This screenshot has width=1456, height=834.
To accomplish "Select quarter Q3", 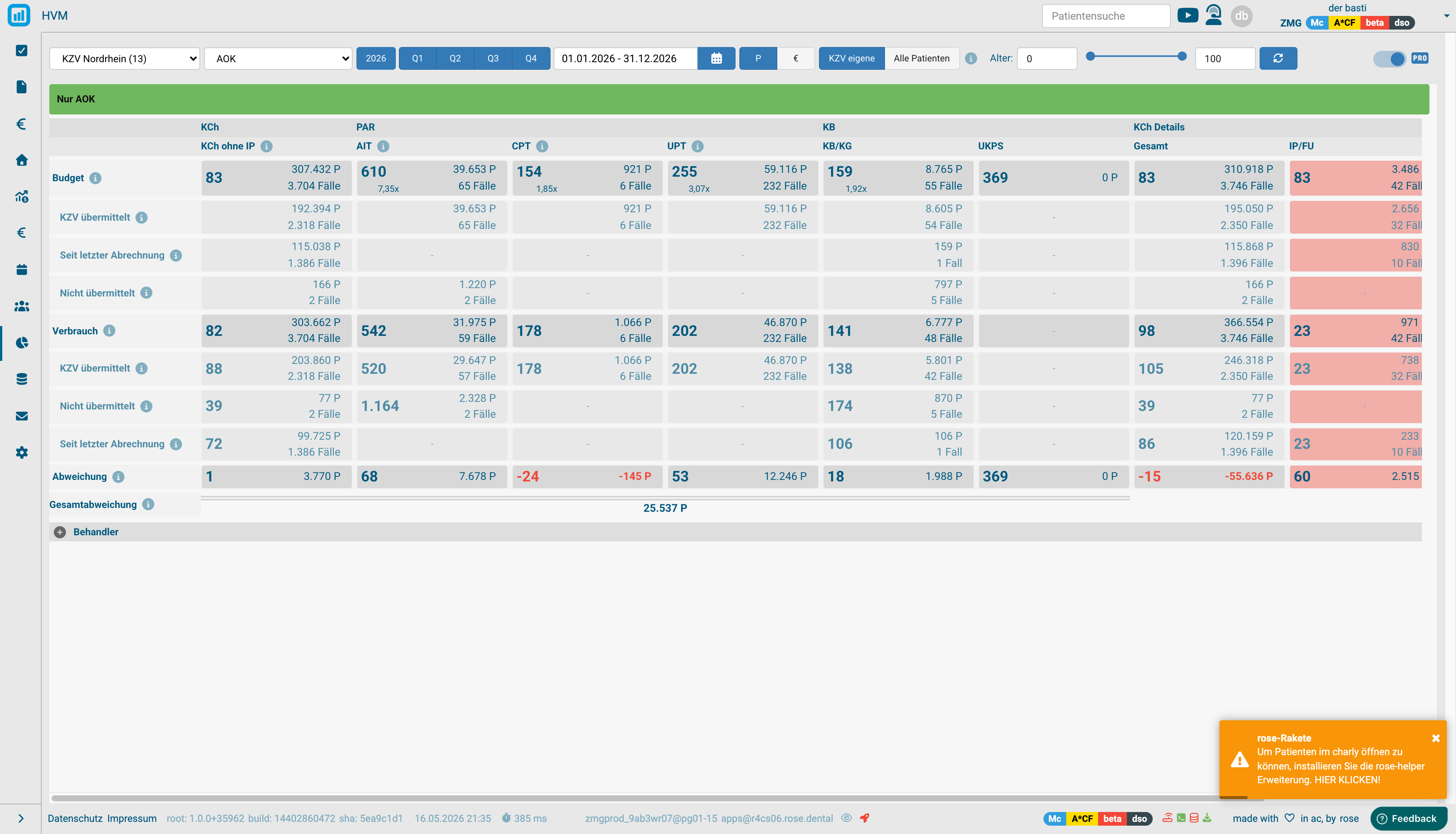I will [x=493, y=58].
